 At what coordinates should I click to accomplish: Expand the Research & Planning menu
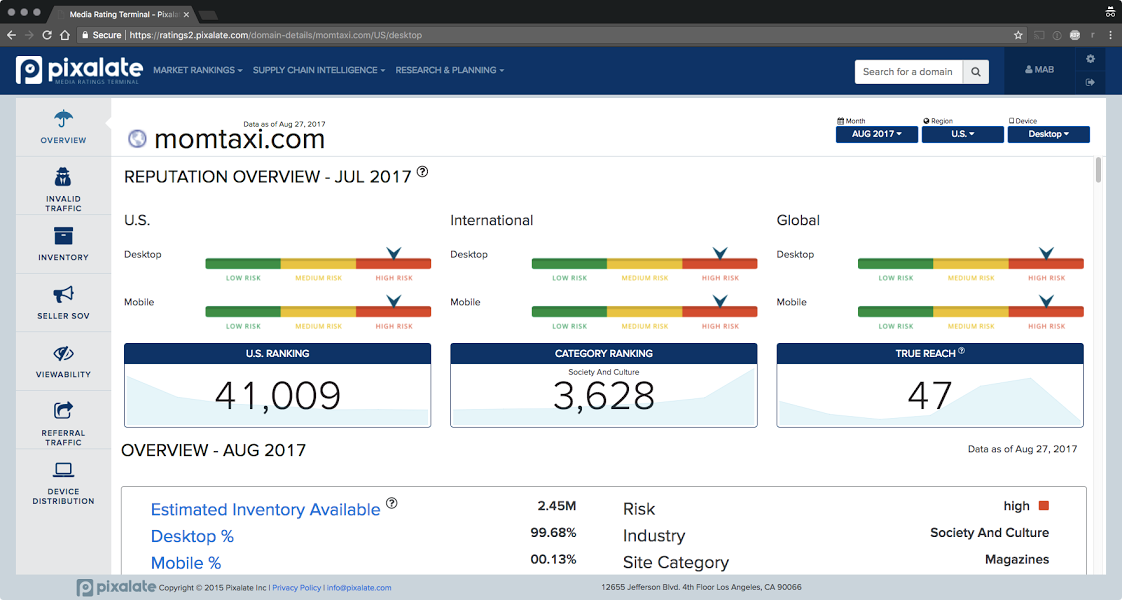click(449, 70)
